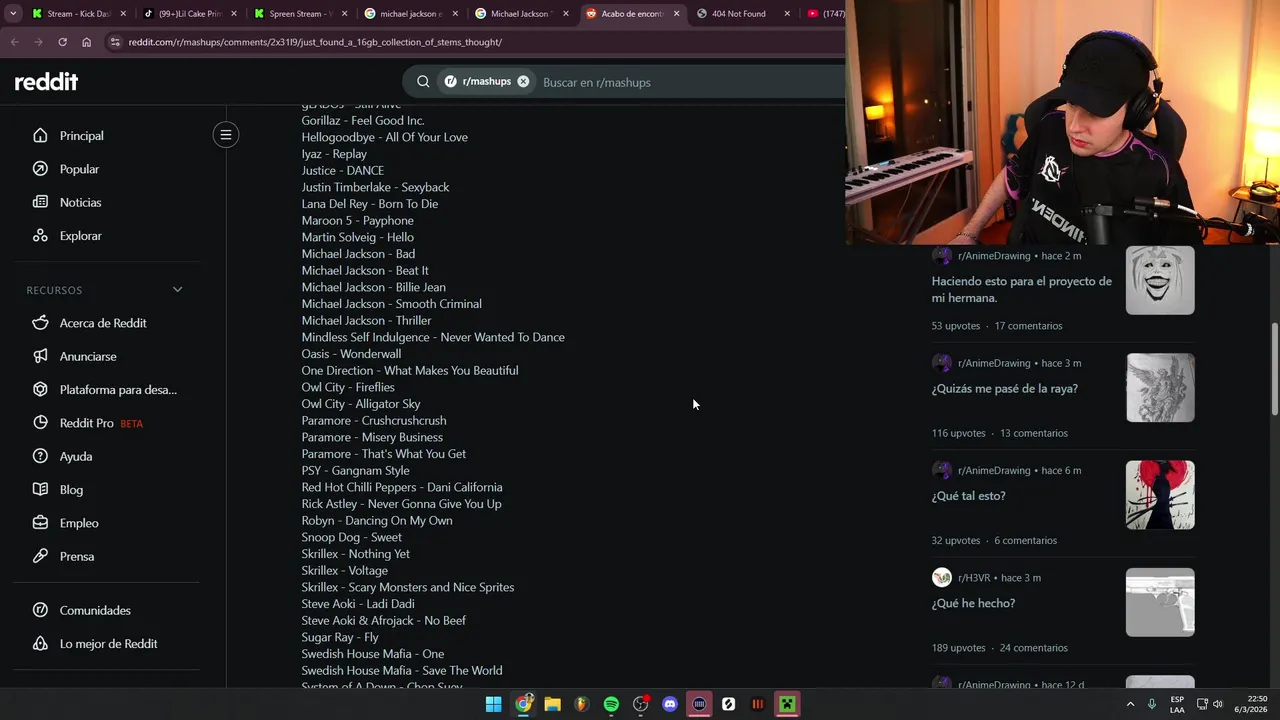The height and width of the screenshot is (720, 1280).
Task: Show hidden system tray icons
Action: 1130,704
